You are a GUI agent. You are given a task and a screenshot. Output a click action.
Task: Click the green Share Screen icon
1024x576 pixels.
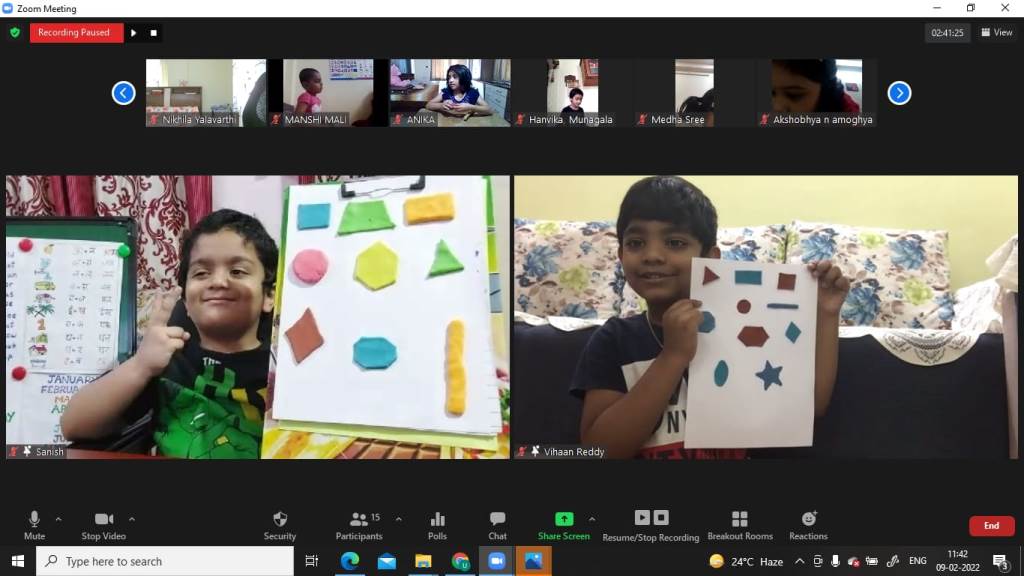click(564, 519)
